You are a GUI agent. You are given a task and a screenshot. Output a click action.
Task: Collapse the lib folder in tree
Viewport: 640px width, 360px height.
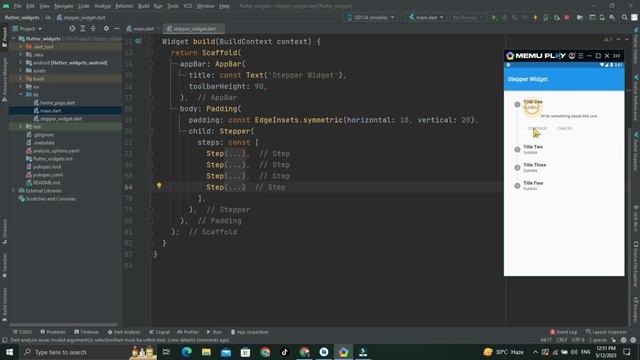pos(20,94)
